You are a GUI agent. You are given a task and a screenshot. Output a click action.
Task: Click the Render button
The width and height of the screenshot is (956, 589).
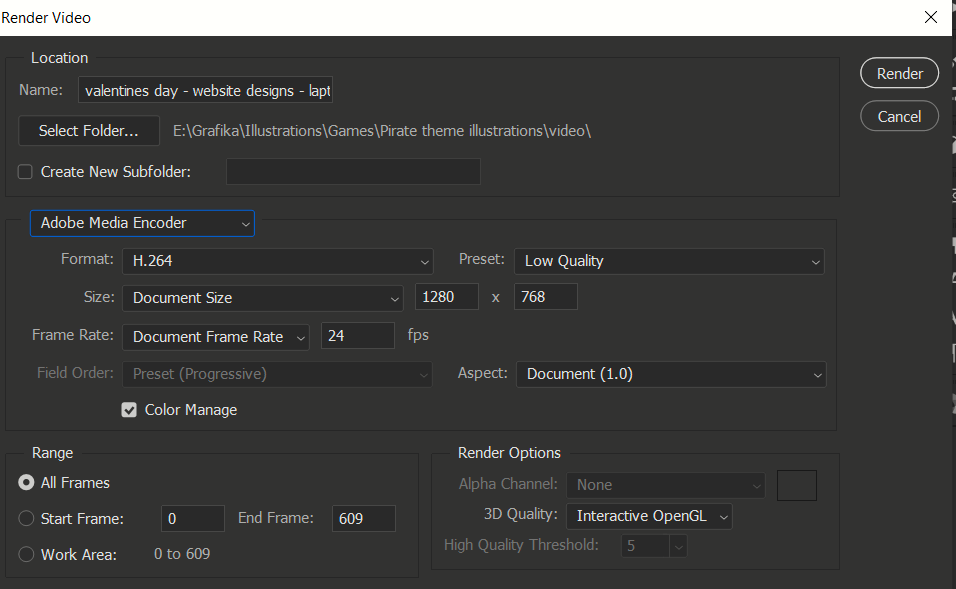tap(899, 72)
